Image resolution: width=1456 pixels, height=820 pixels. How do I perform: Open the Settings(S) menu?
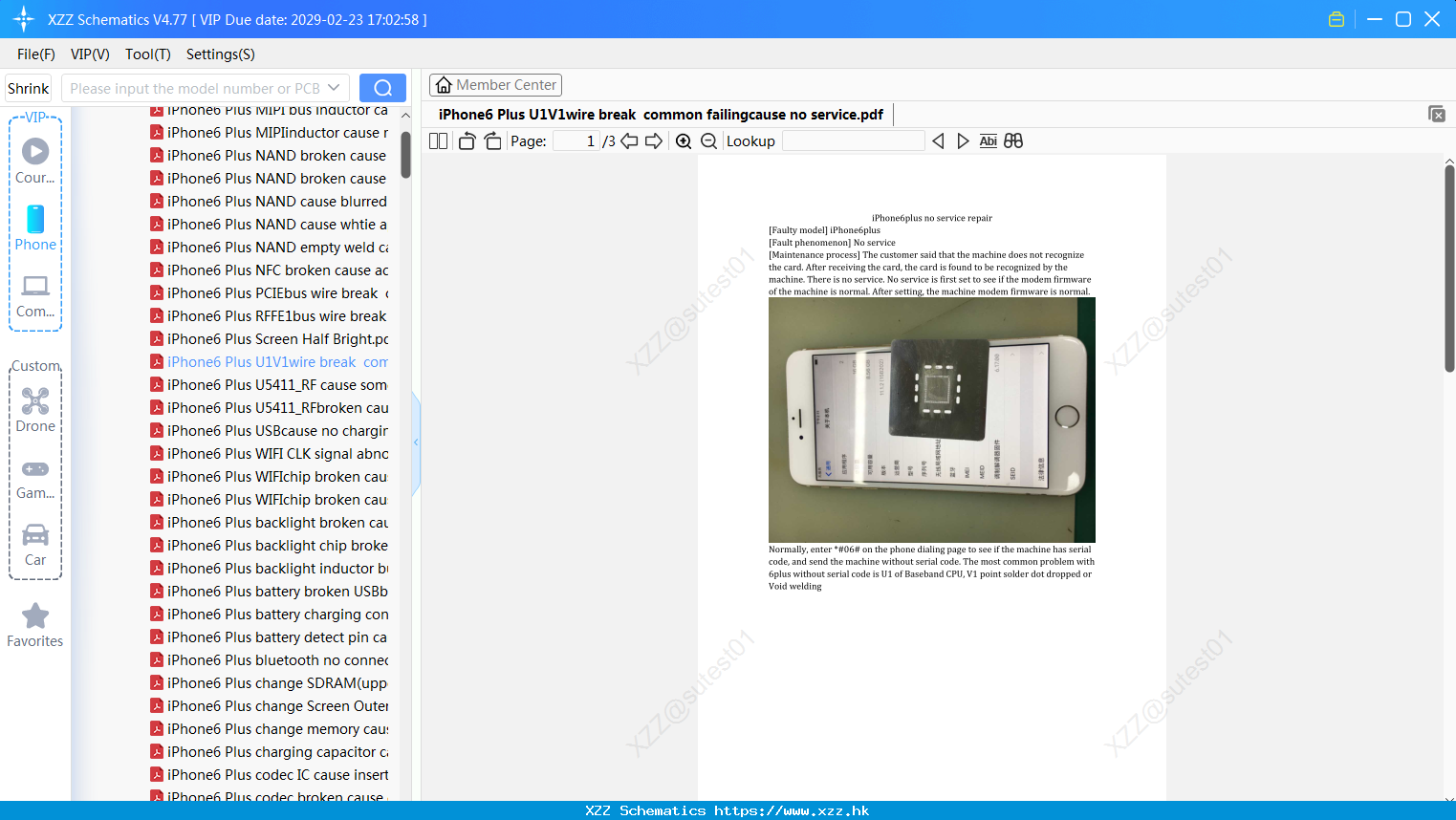click(221, 54)
